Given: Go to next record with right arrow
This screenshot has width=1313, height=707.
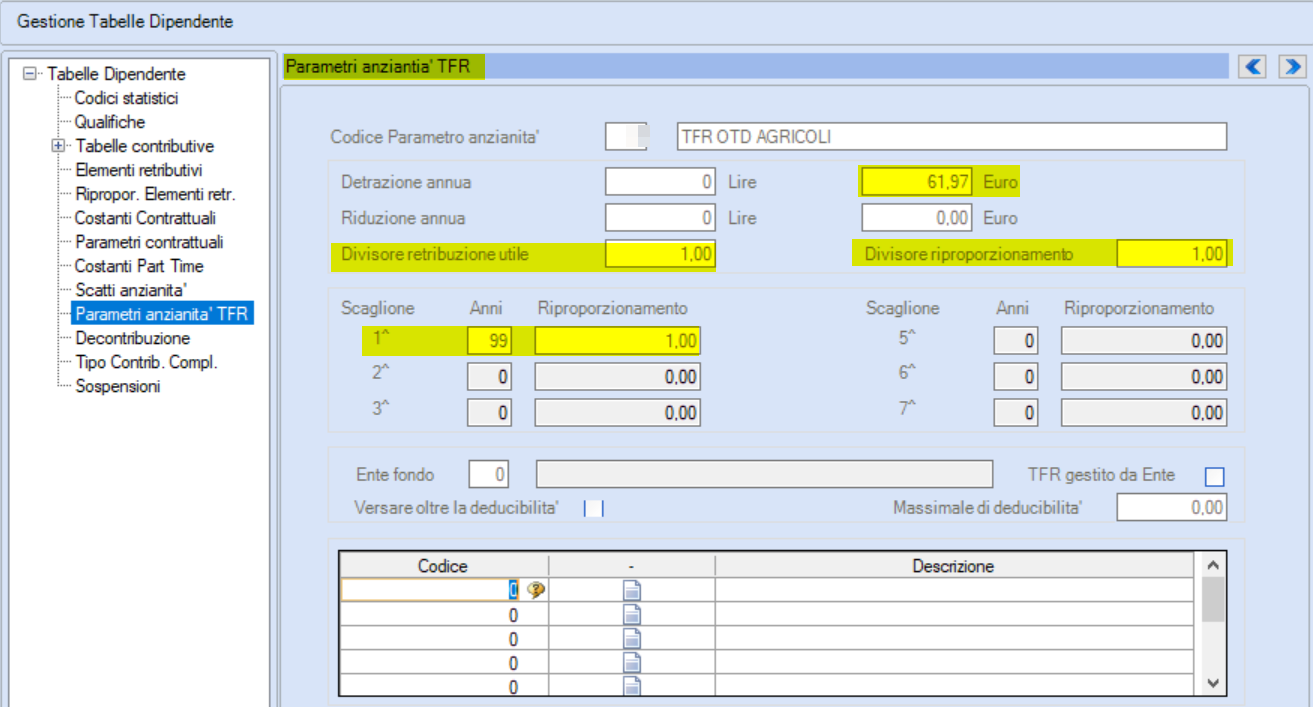Looking at the screenshot, I should (1291, 66).
